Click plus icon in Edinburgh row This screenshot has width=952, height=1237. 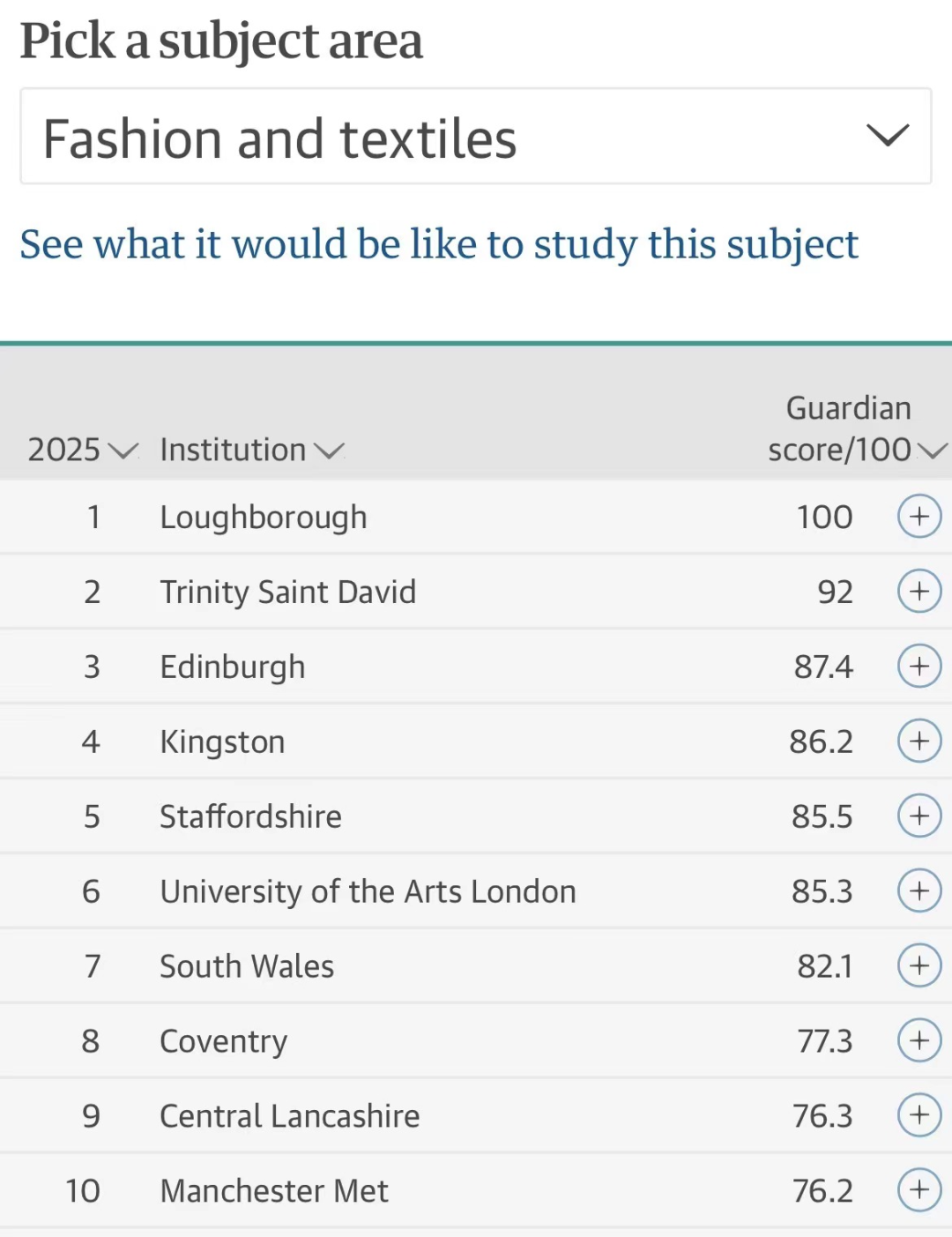(919, 667)
